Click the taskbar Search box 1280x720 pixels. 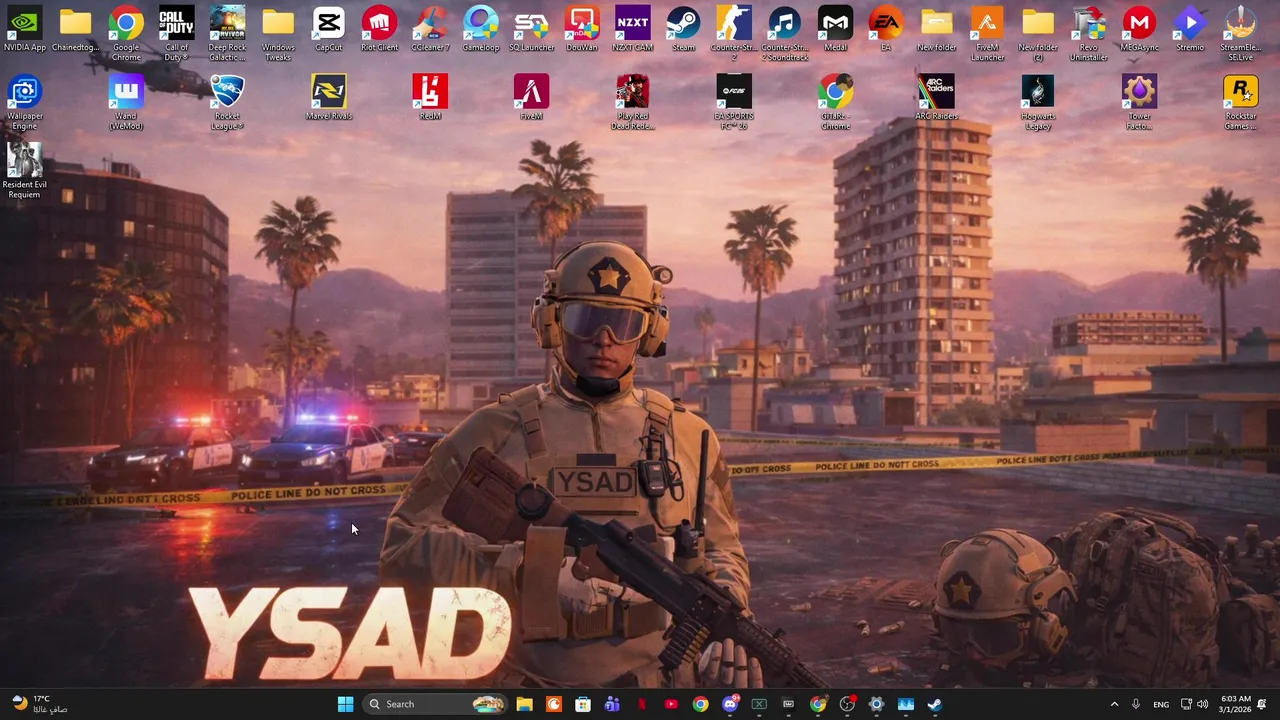coord(434,704)
